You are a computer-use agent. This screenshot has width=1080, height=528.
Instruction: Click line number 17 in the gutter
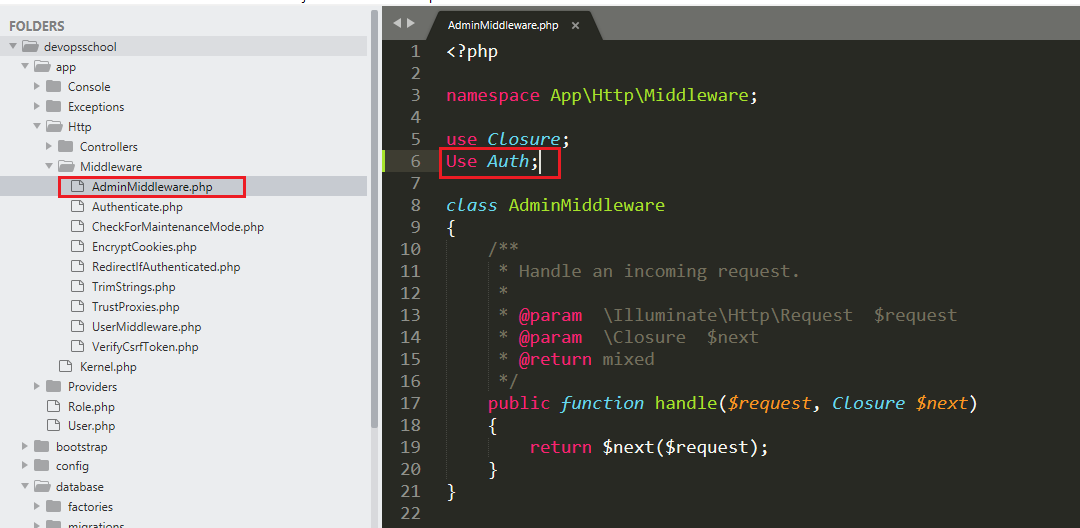point(410,403)
